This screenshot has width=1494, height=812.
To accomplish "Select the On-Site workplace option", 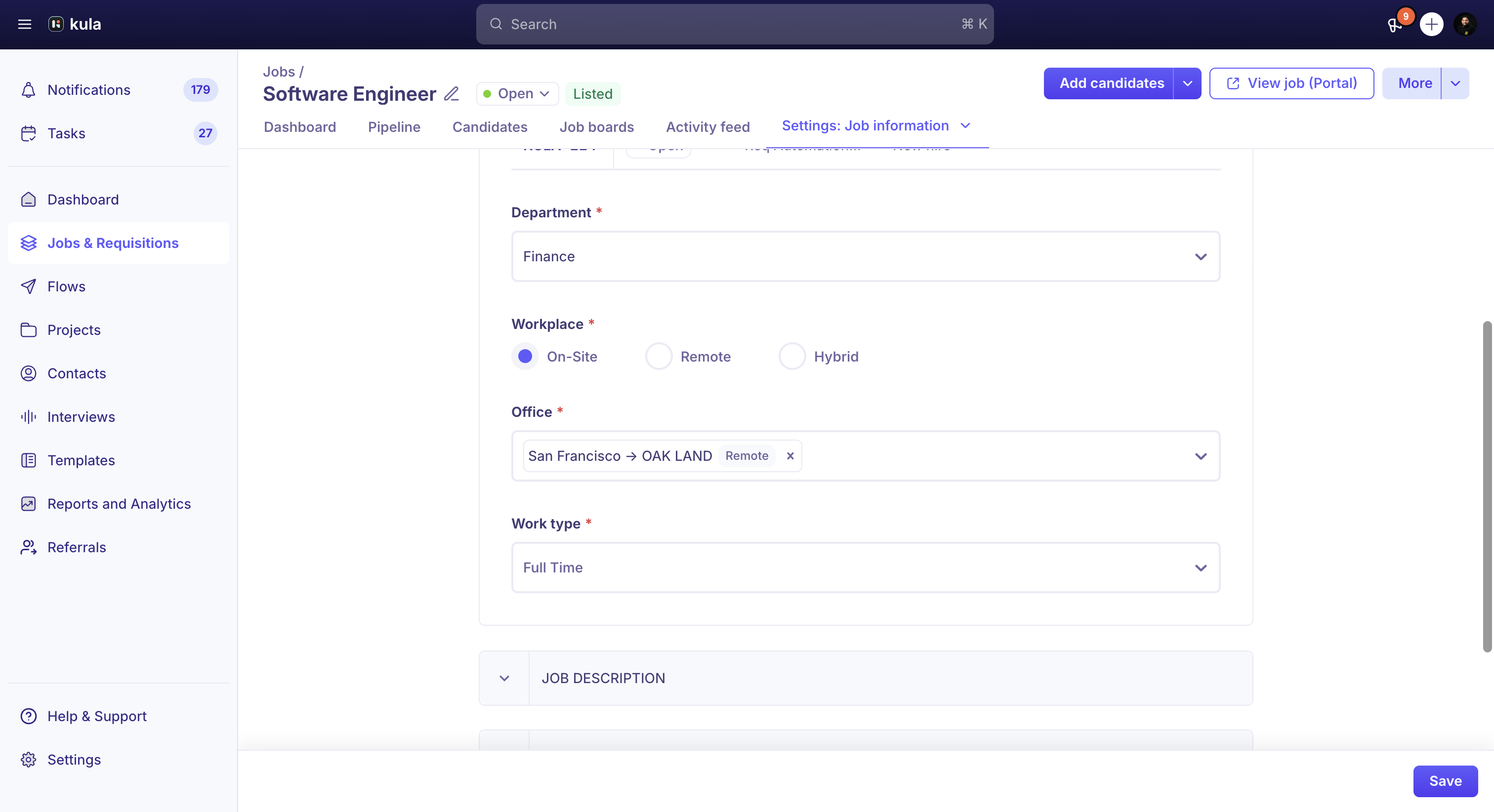I will pos(525,356).
